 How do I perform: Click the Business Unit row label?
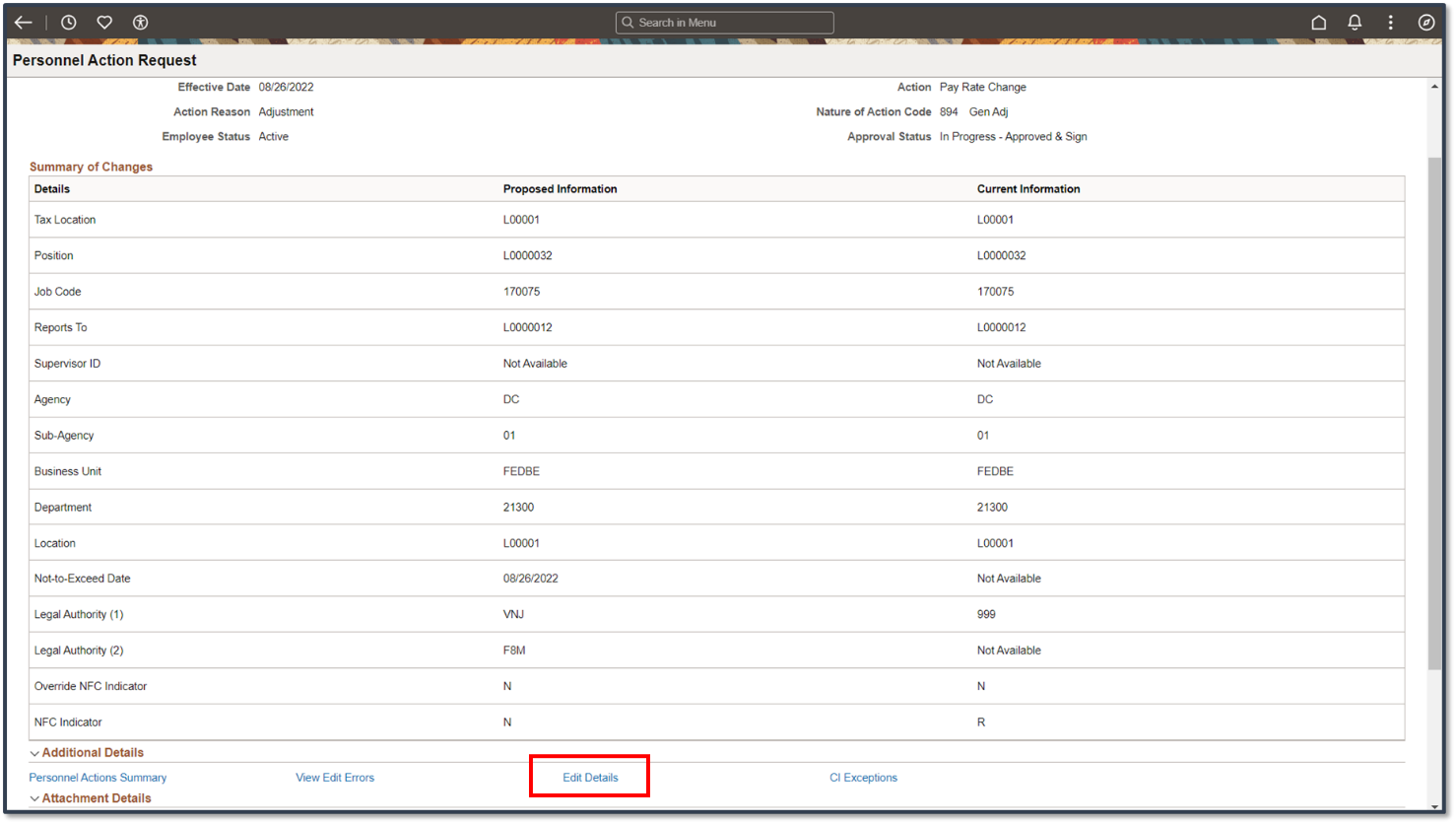(68, 472)
